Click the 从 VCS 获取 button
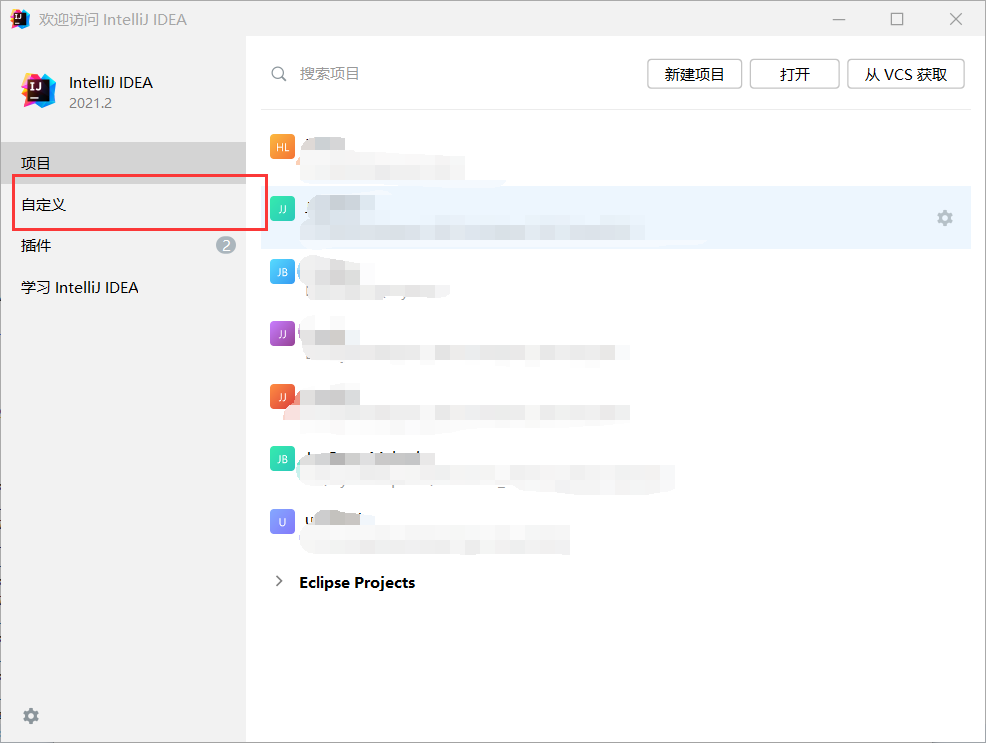 (906, 74)
